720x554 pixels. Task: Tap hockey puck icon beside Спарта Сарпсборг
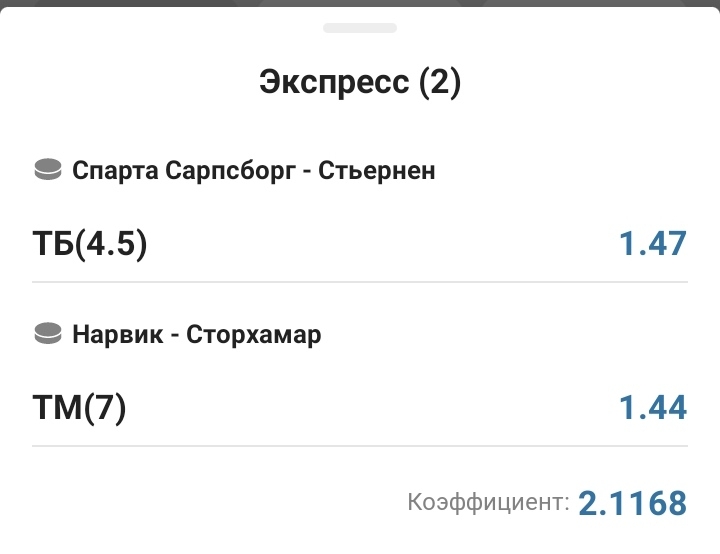click(48, 170)
